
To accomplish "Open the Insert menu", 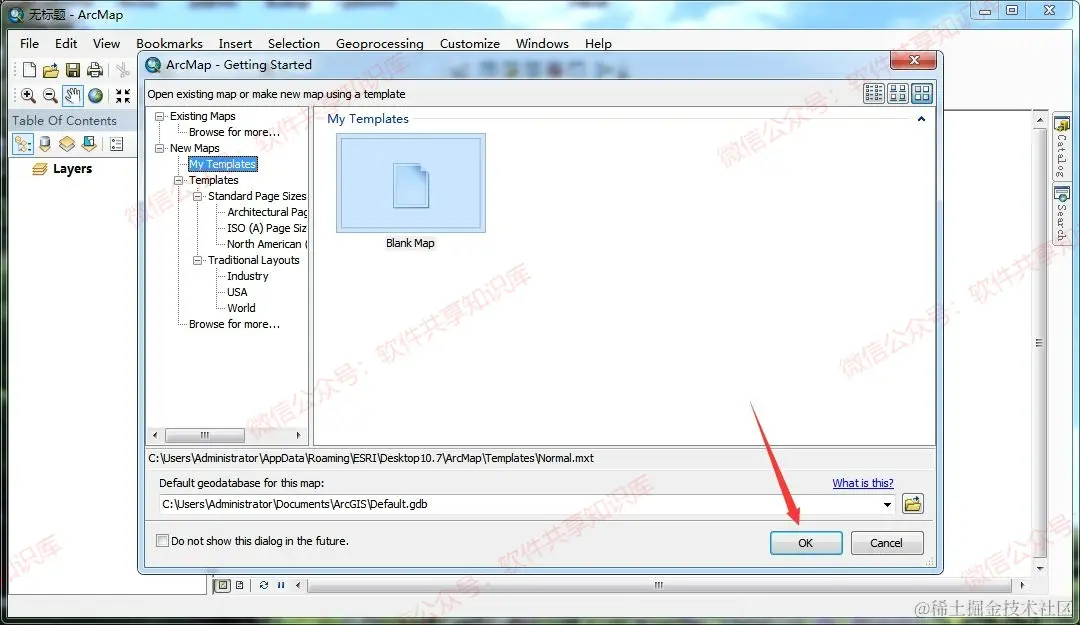I will (236, 43).
